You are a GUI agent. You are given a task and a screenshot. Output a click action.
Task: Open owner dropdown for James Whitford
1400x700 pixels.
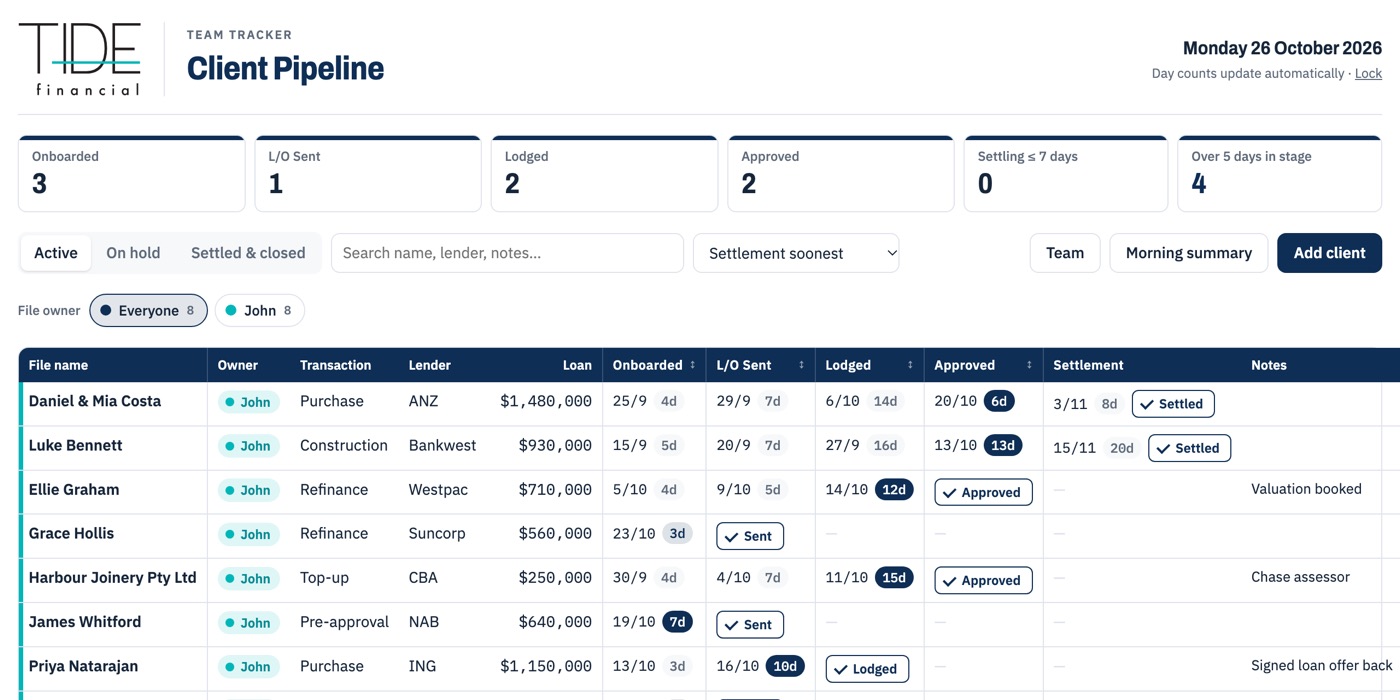click(x=248, y=622)
